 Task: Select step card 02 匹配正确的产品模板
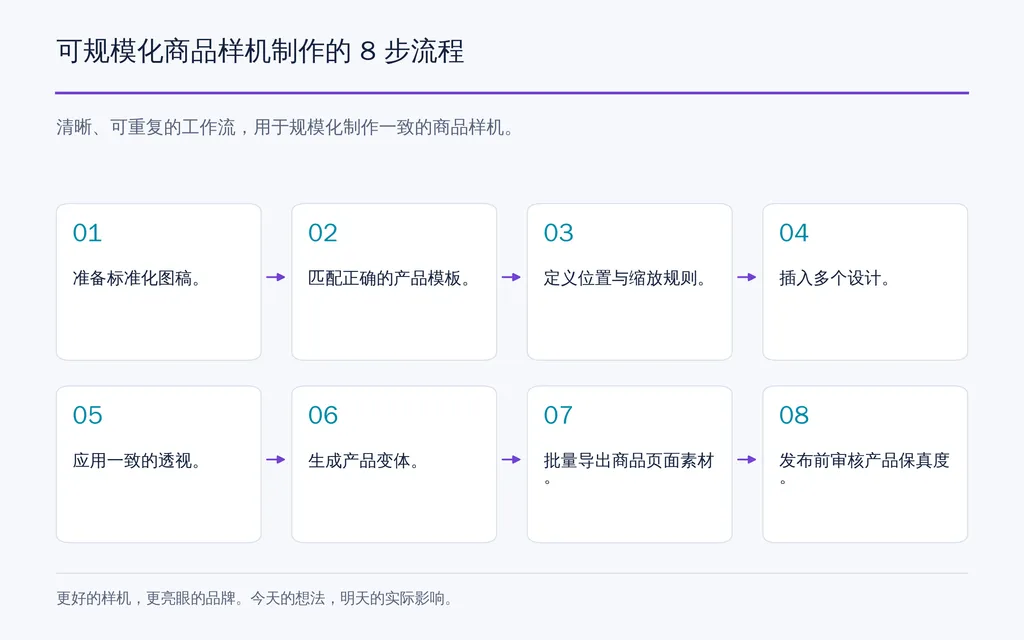(394, 281)
